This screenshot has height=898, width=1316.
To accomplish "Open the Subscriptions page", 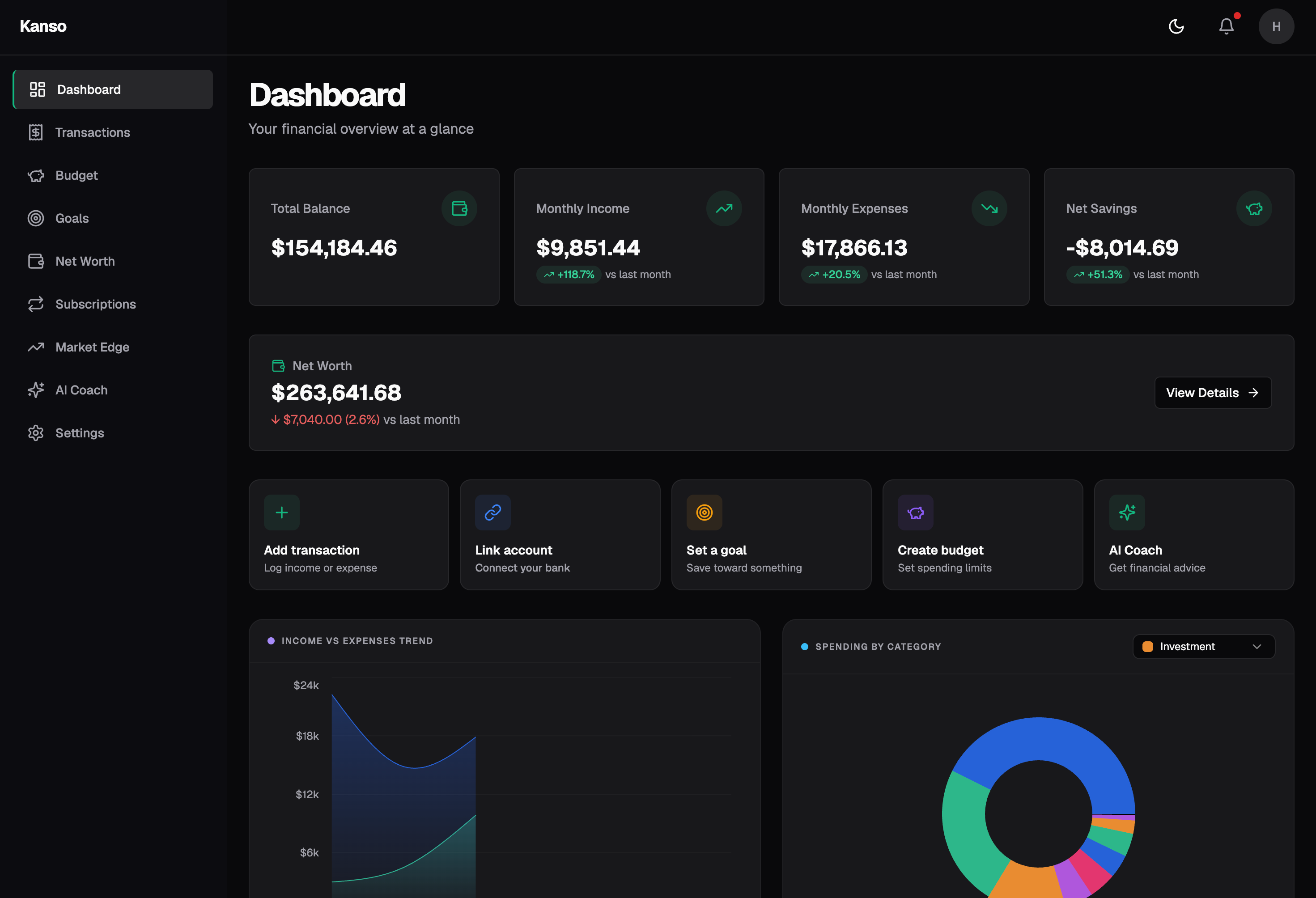I will coord(95,304).
